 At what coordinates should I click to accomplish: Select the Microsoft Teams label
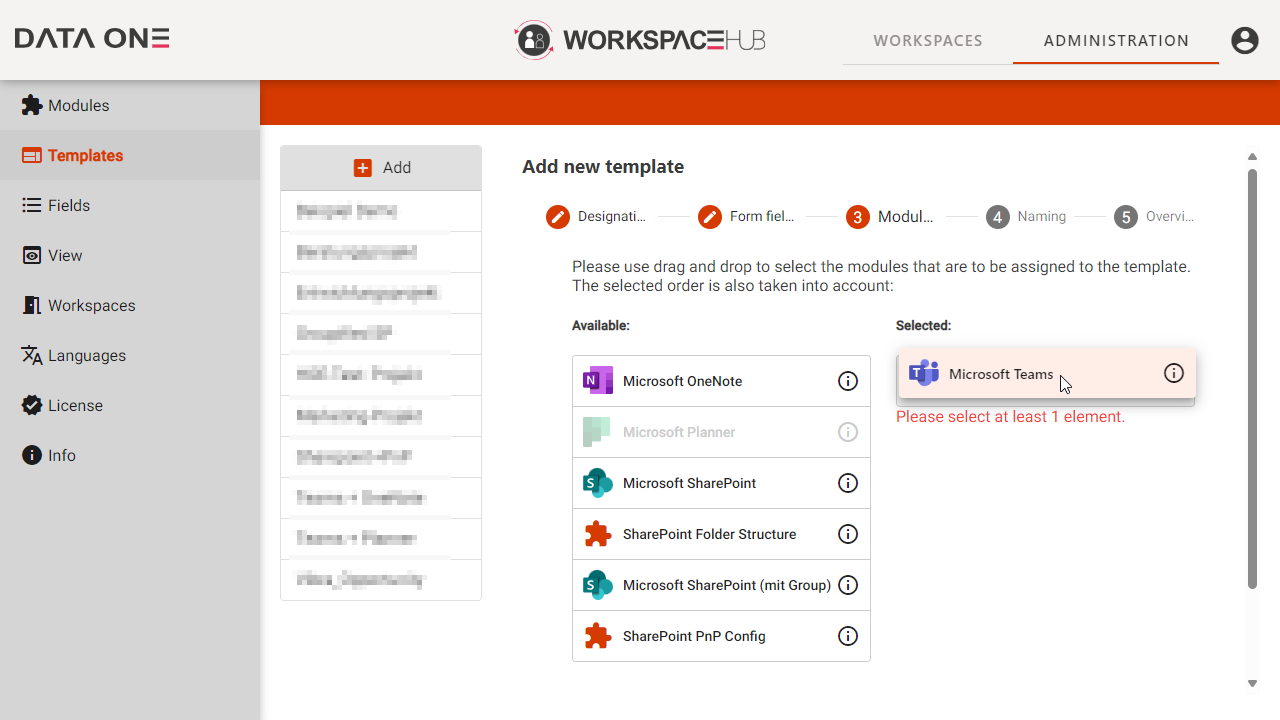[1001, 374]
